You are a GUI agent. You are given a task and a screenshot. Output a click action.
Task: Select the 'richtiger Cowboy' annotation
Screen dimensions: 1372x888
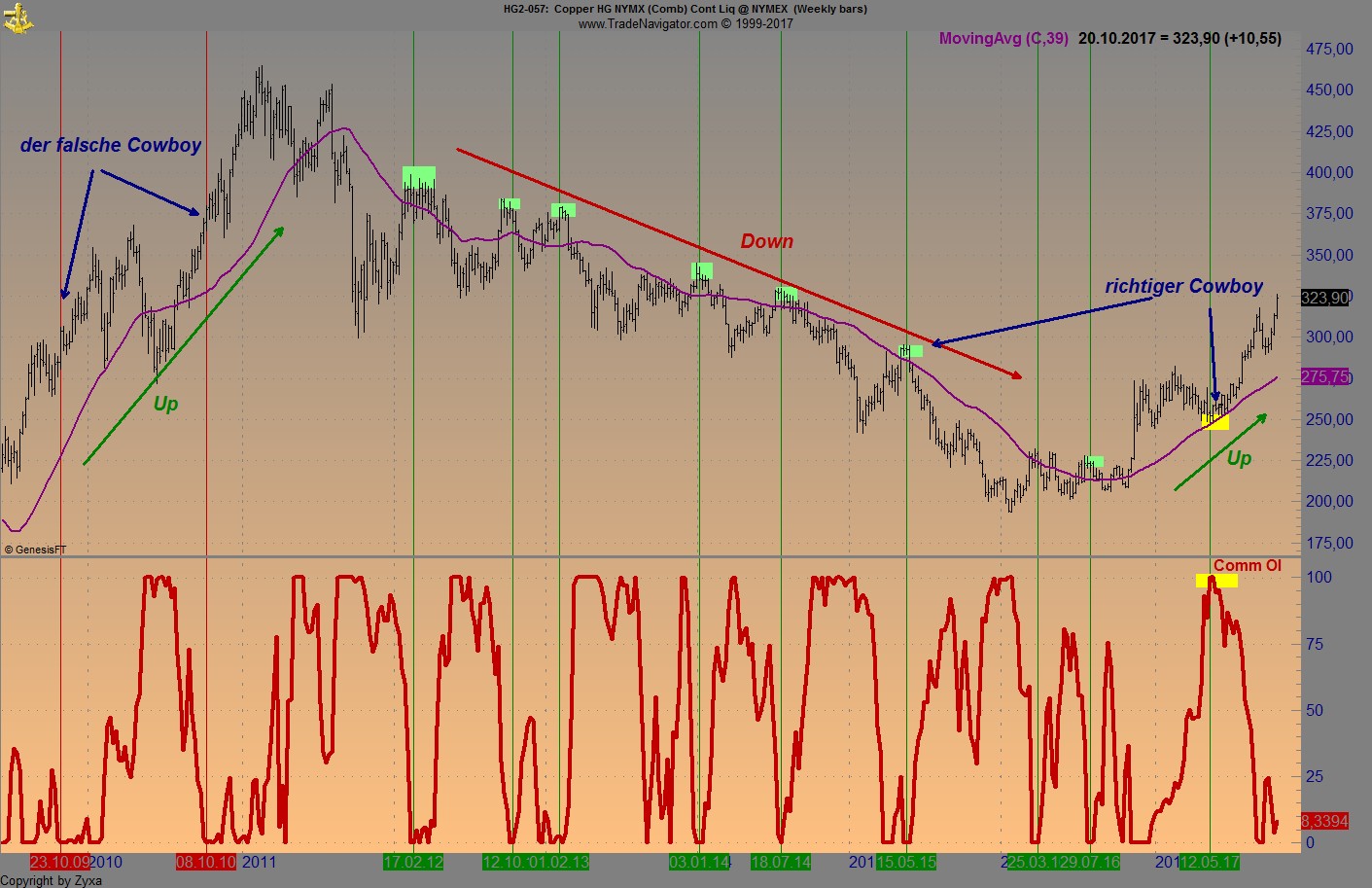[1183, 286]
